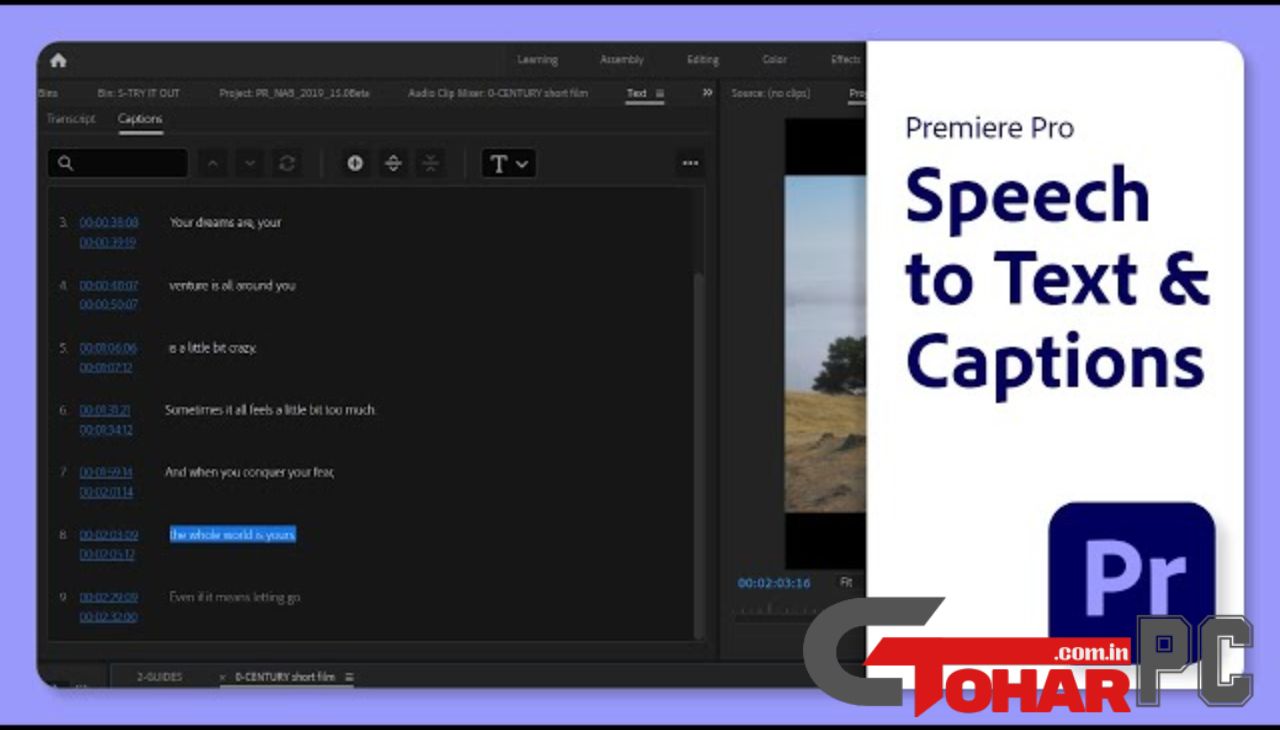Viewport: 1280px width, 730px height.
Task: Click start timecode link of caption 6
Action: [x=105, y=410]
